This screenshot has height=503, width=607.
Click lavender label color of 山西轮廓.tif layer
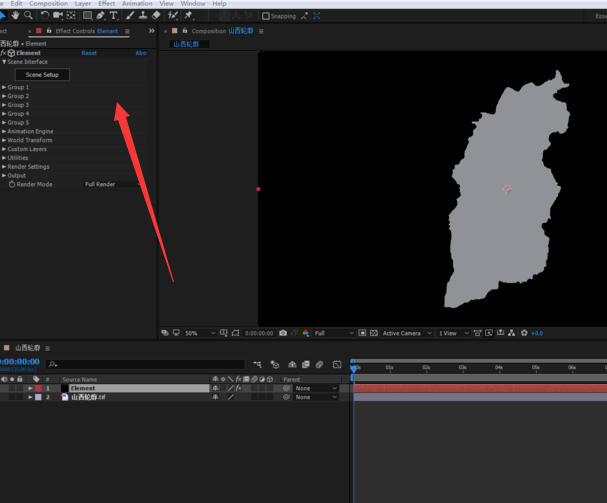click(x=38, y=397)
